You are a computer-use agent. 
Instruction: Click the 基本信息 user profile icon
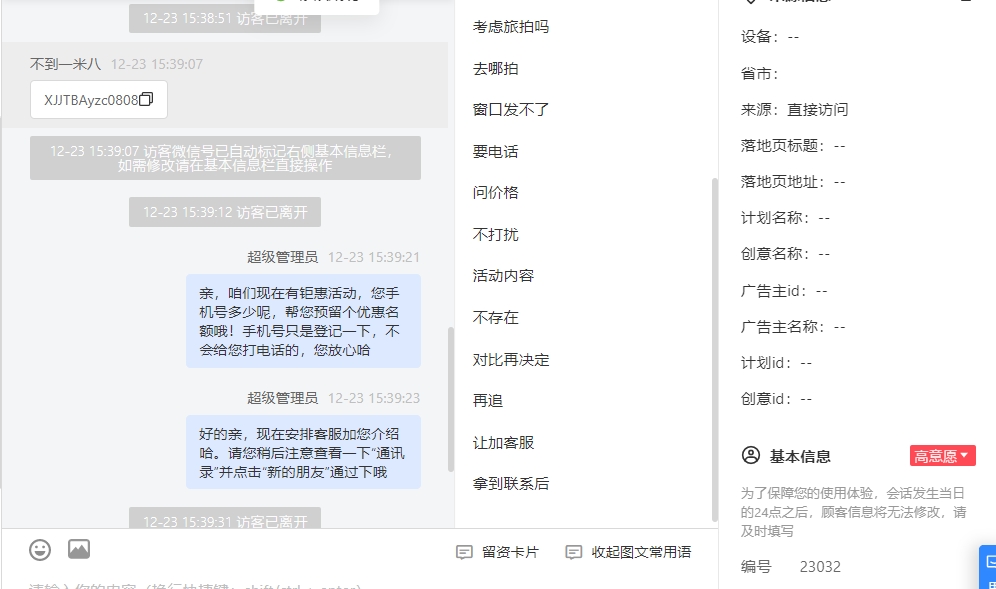[751, 456]
